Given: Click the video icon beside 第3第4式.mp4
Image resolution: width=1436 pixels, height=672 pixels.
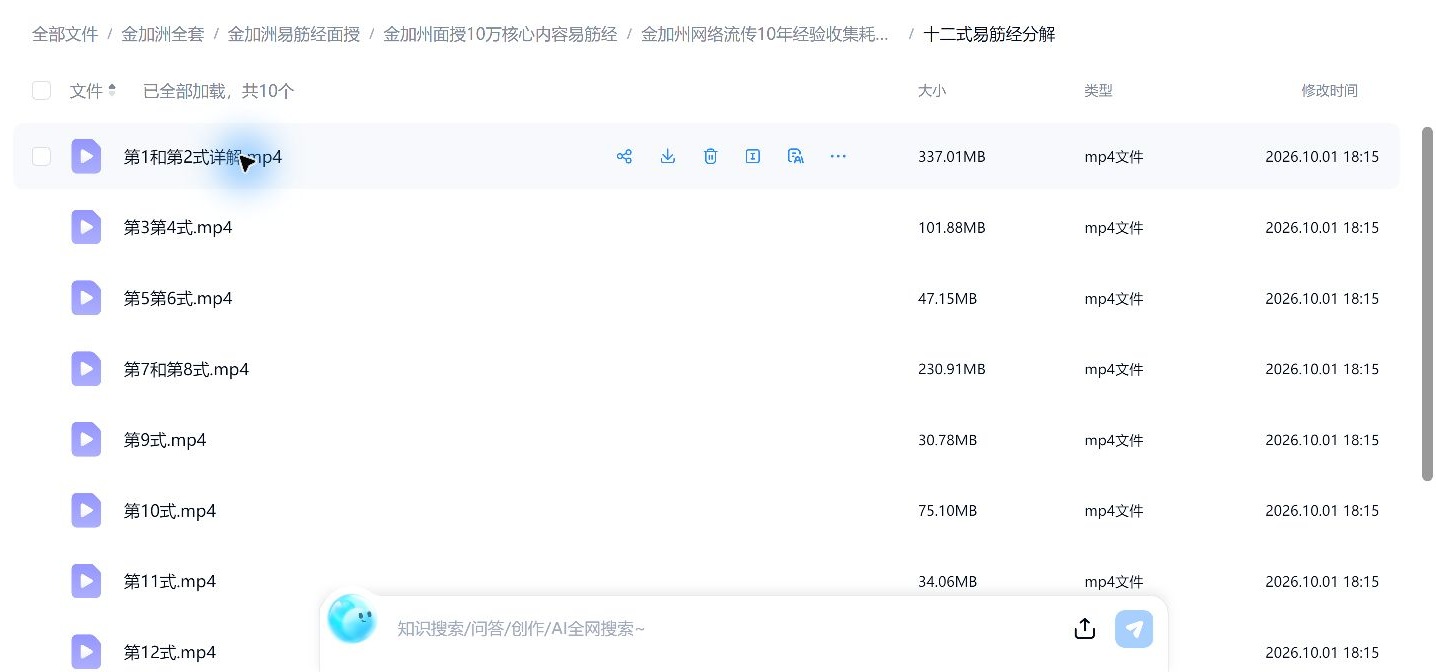Looking at the screenshot, I should [86, 227].
